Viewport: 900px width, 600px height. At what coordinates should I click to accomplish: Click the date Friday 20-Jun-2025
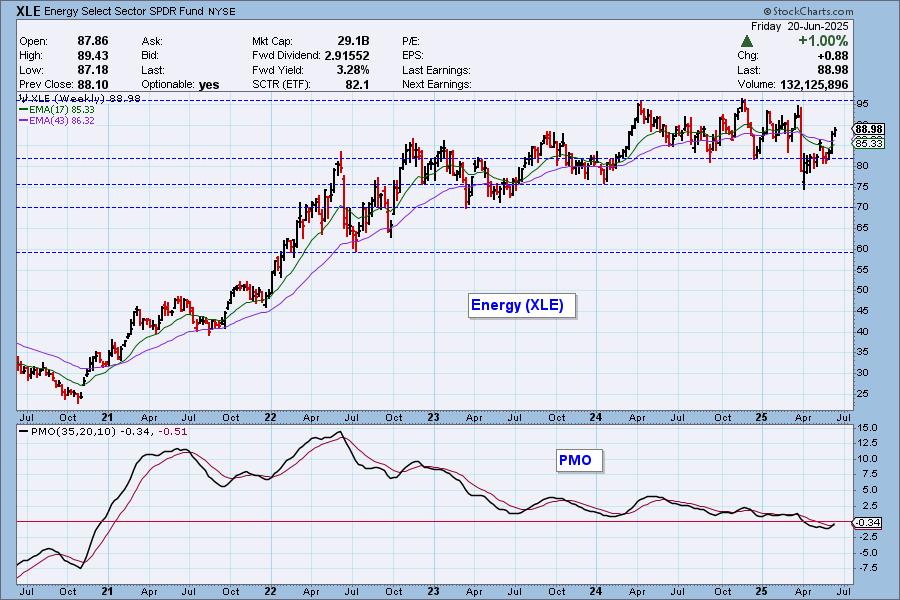(x=800, y=26)
